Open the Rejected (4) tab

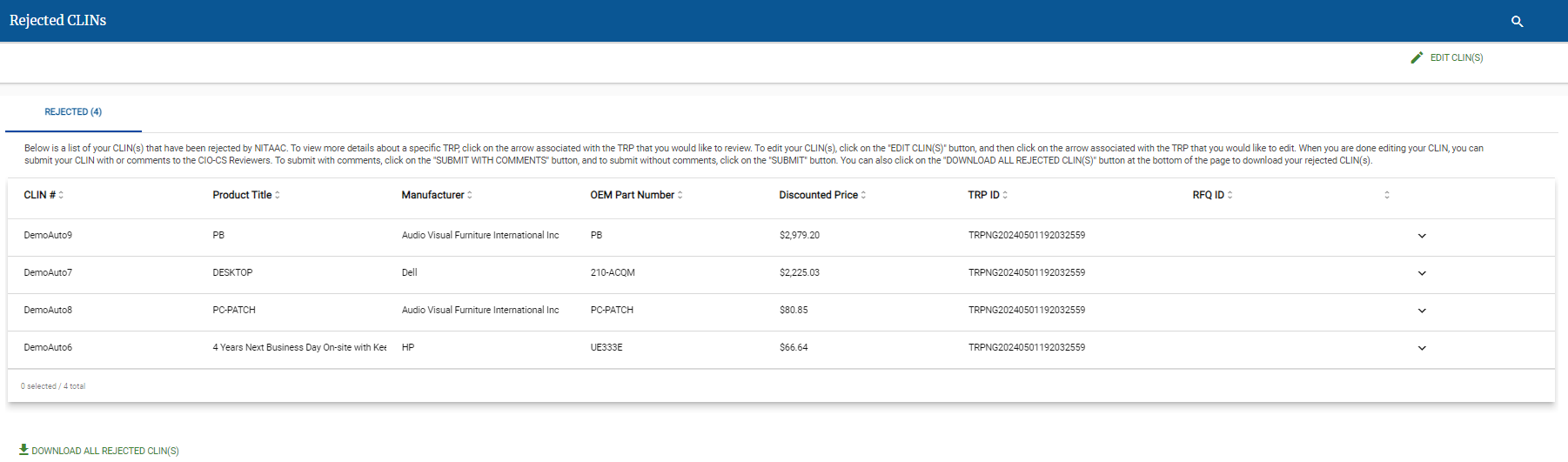pos(73,112)
